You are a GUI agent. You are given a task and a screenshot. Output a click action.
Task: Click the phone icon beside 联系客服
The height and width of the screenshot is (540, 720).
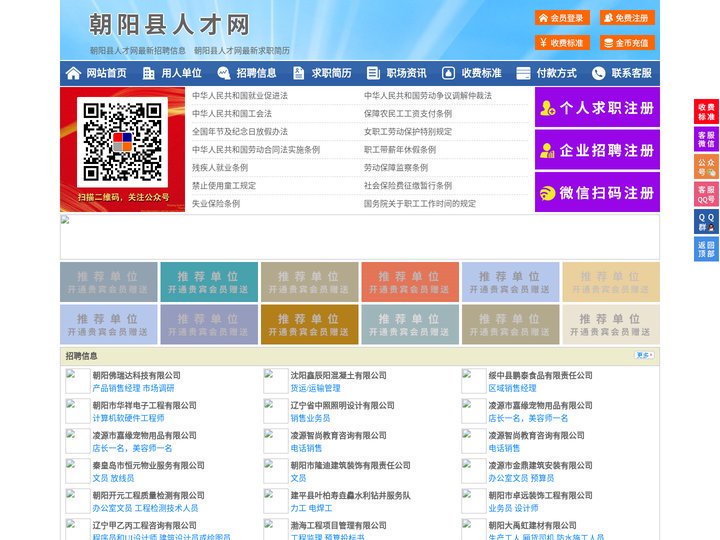[x=598, y=73]
